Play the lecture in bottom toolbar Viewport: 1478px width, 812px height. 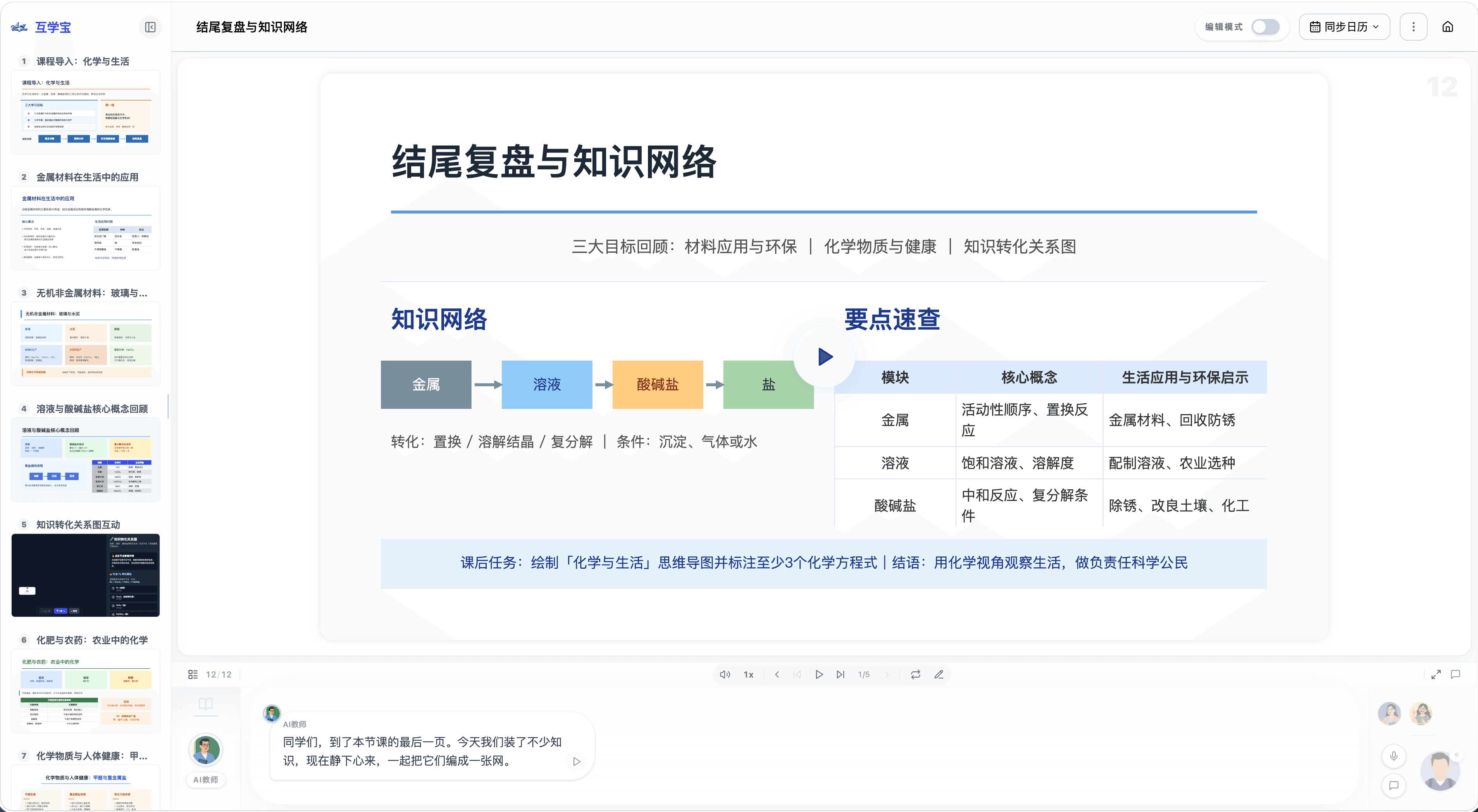click(819, 674)
